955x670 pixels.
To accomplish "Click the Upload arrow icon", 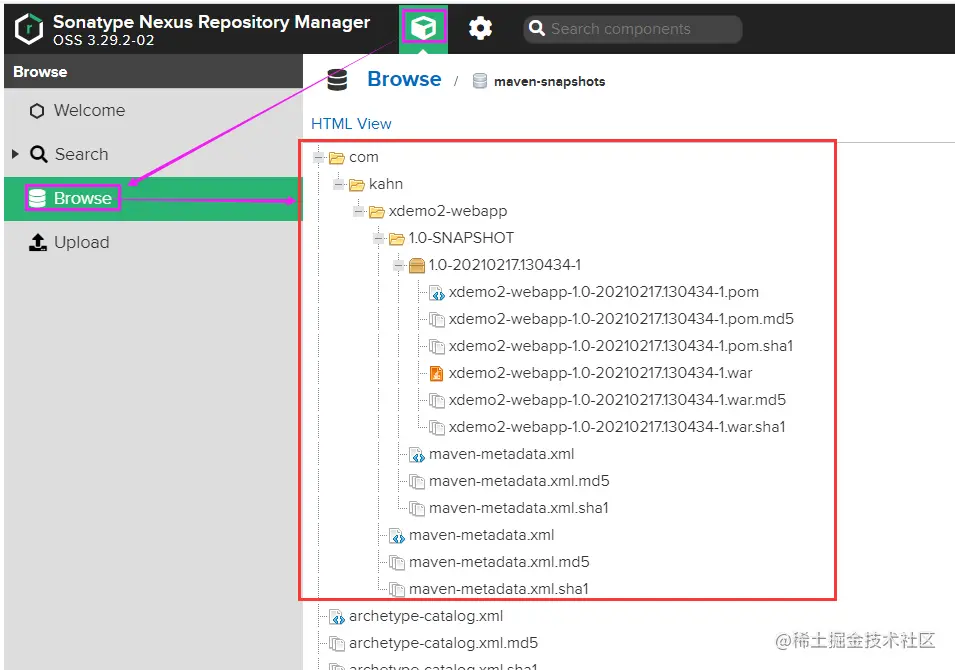I will (x=38, y=242).
